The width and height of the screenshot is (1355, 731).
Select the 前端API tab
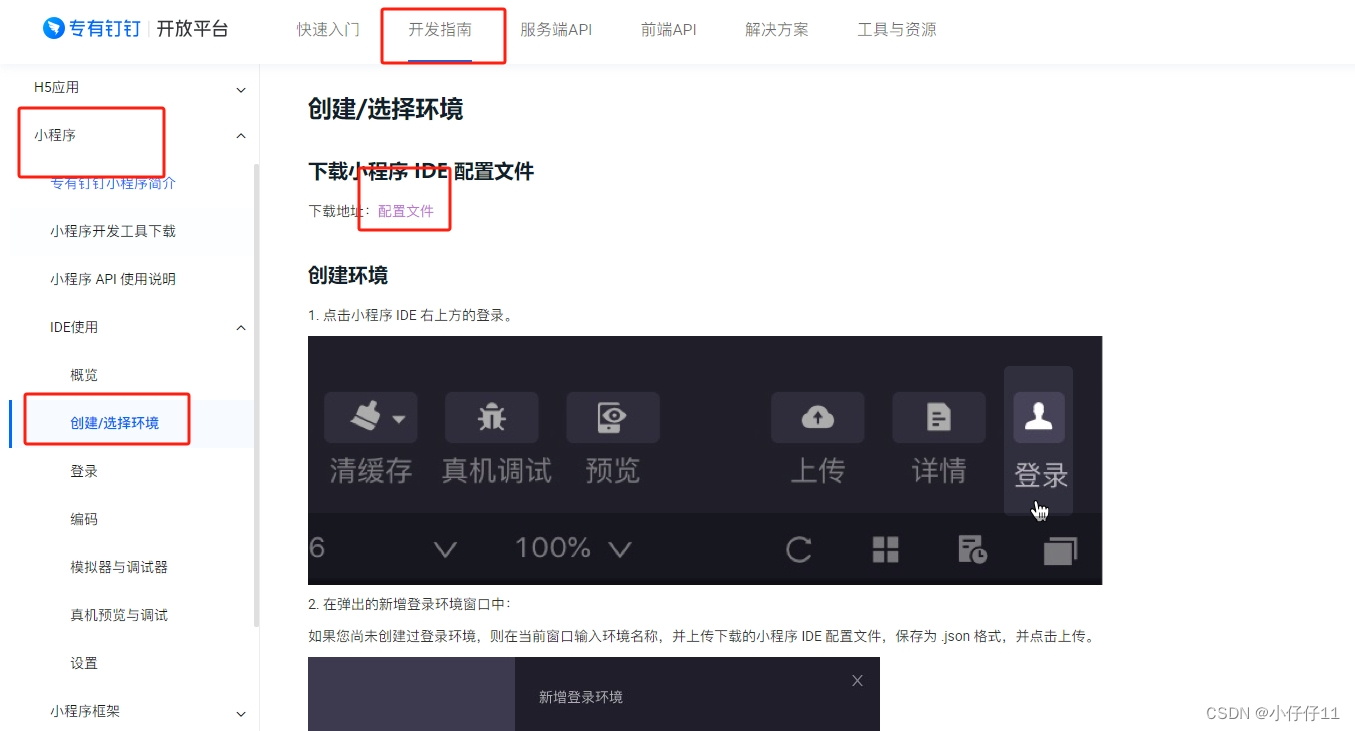pyautogui.click(x=669, y=29)
